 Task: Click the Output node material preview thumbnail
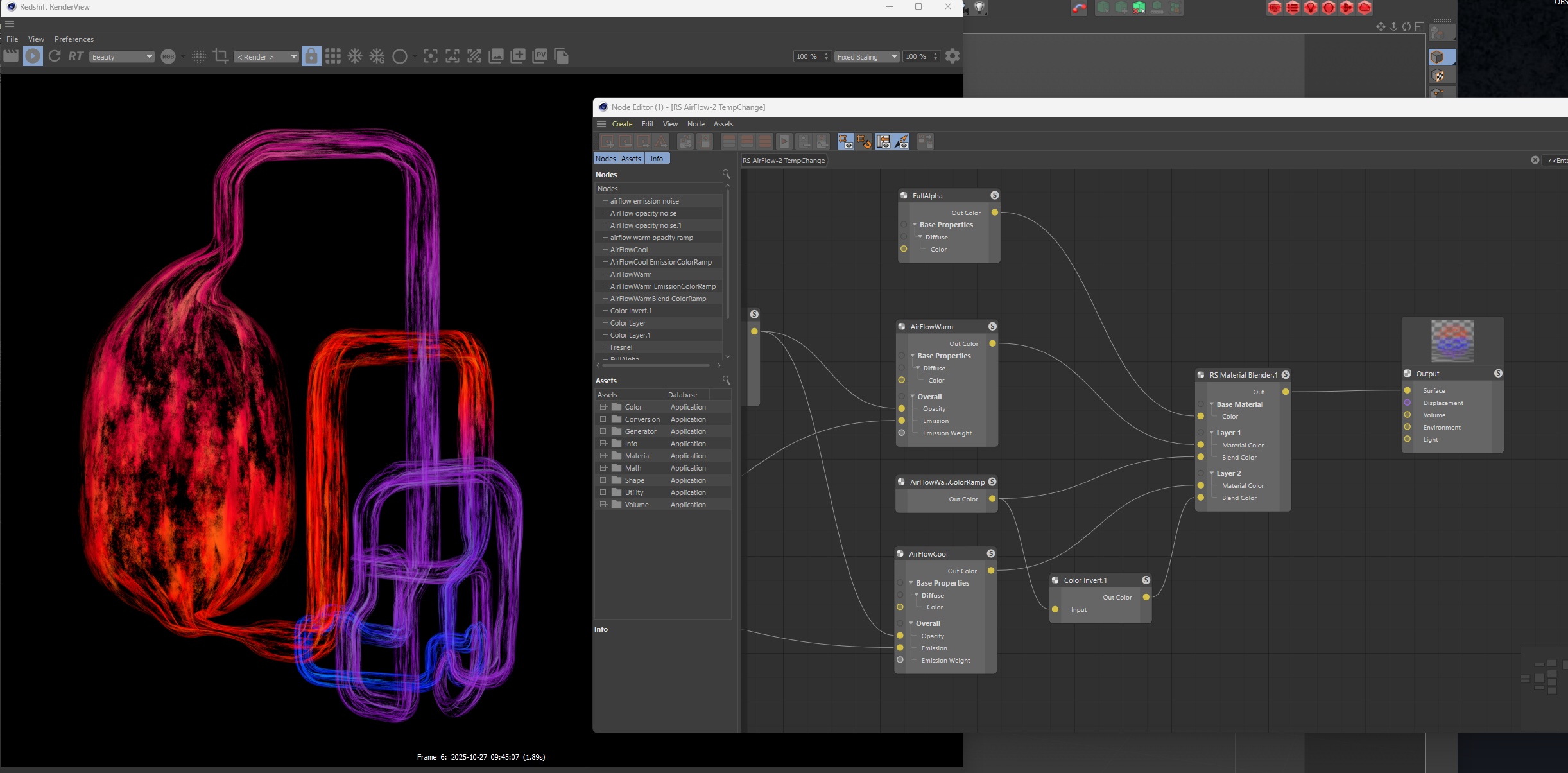[x=1452, y=341]
